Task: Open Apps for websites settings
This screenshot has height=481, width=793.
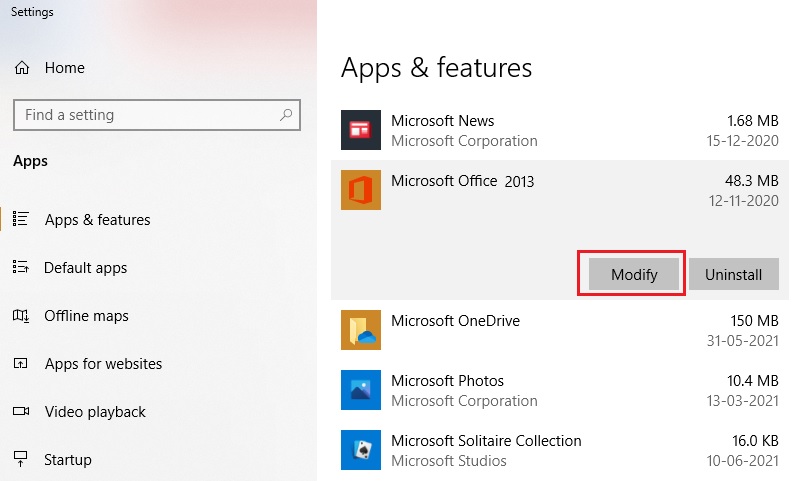Action: 103,364
